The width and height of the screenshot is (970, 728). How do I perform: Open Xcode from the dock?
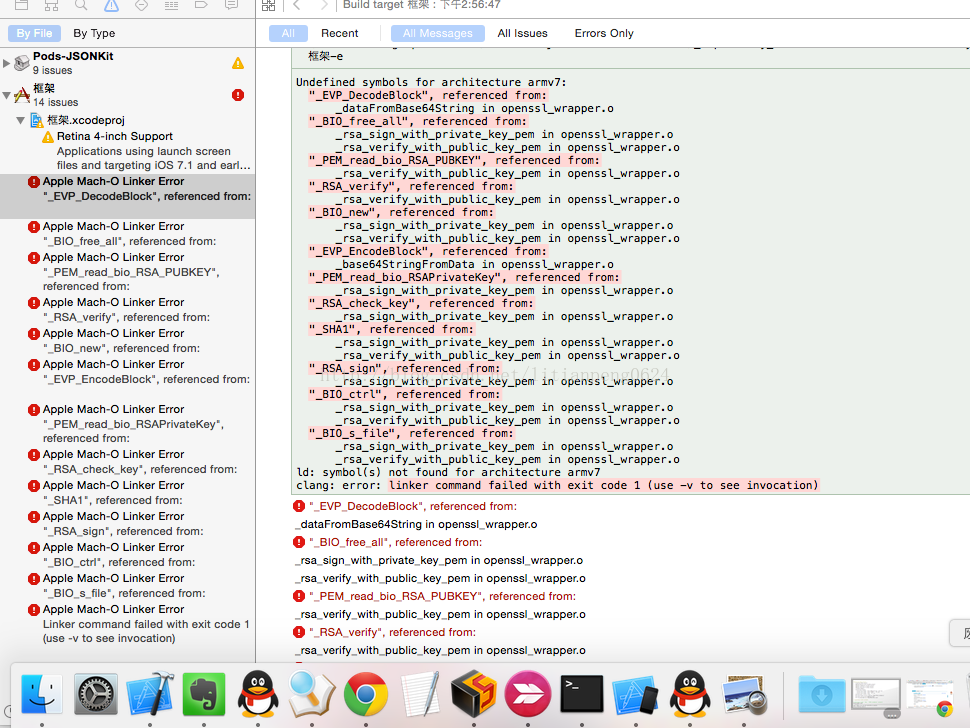(x=150, y=694)
